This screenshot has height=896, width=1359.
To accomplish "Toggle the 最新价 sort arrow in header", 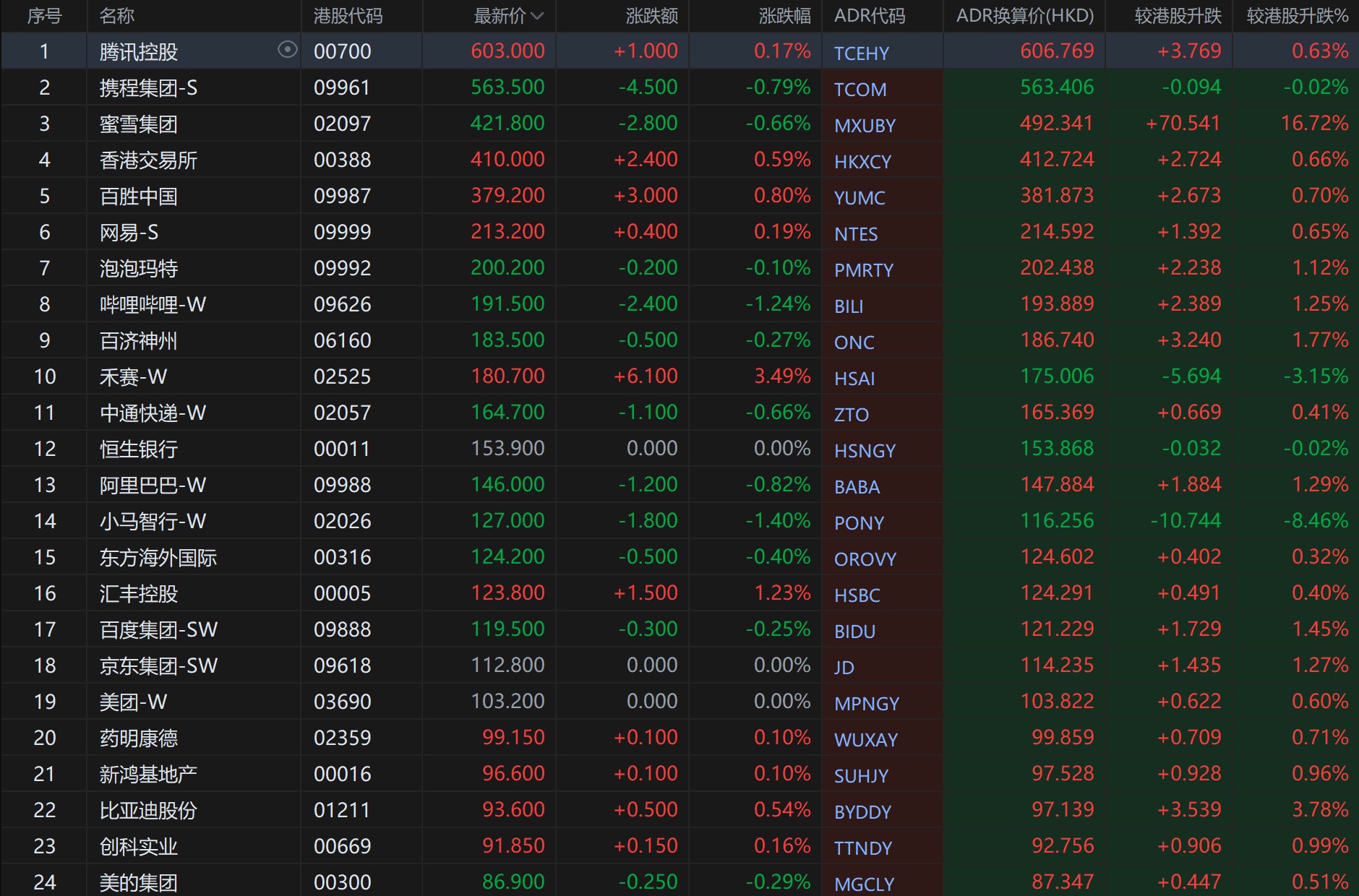I will (x=537, y=17).
